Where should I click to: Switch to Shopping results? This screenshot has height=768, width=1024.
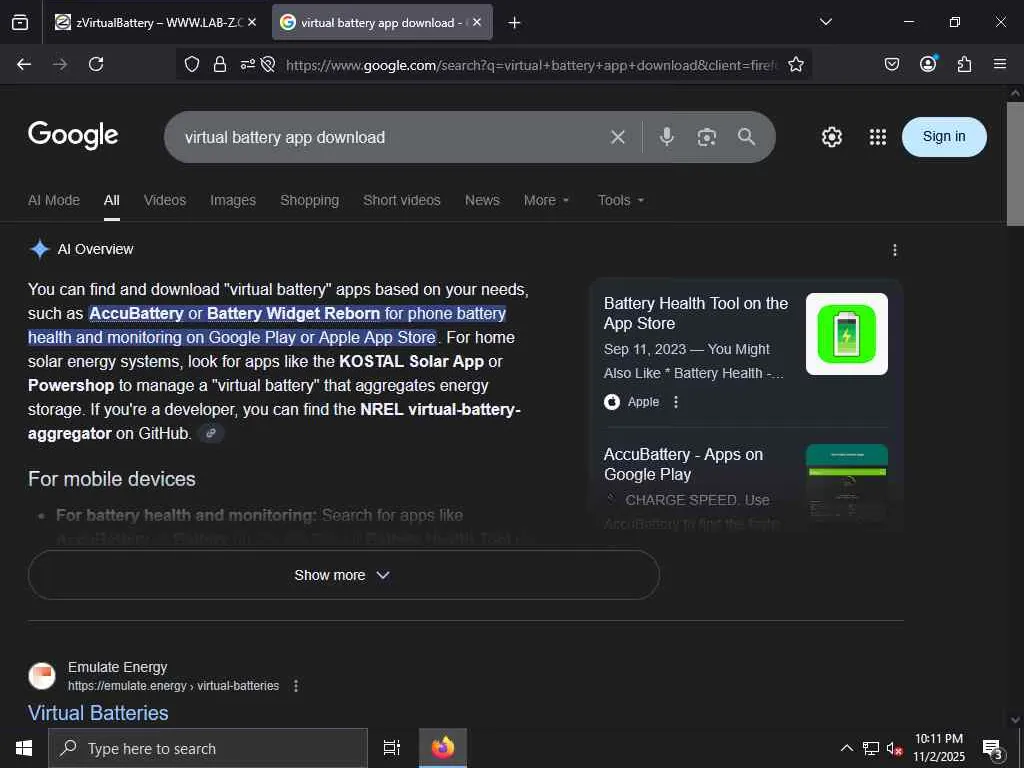click(x=310, y=200)
